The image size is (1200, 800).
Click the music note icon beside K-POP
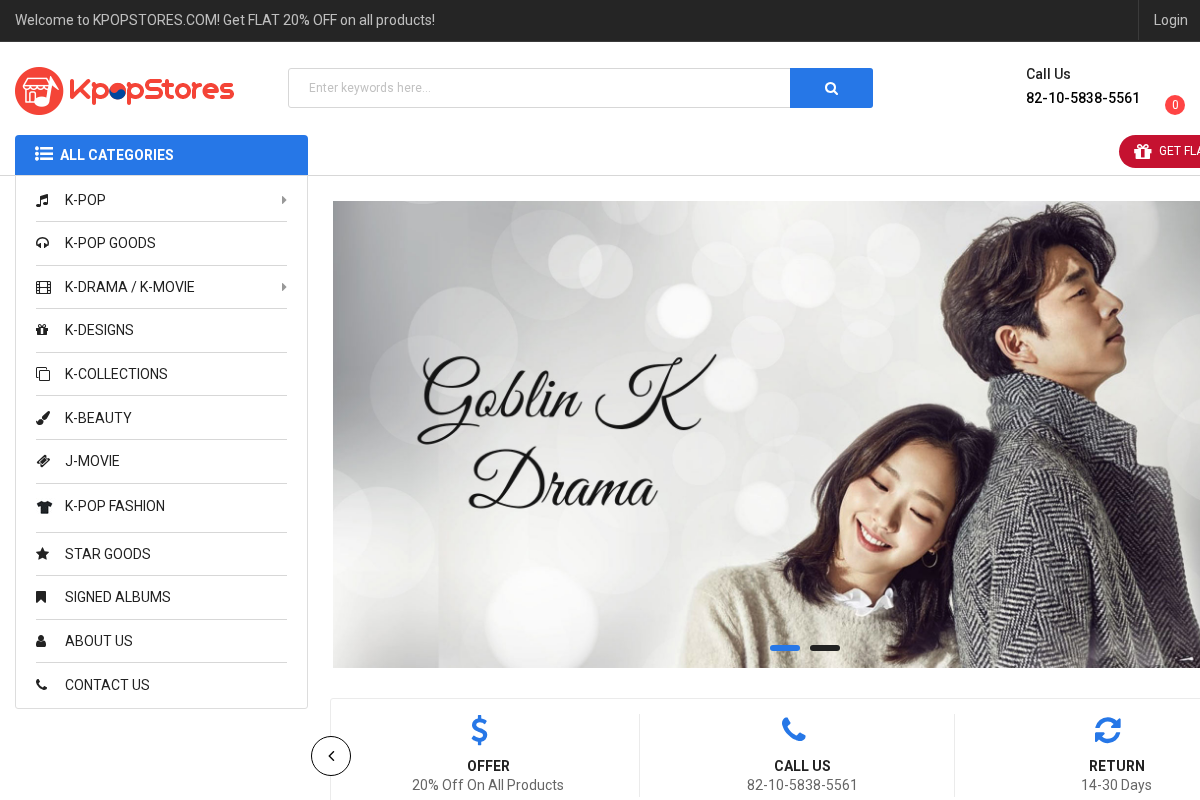43,200
